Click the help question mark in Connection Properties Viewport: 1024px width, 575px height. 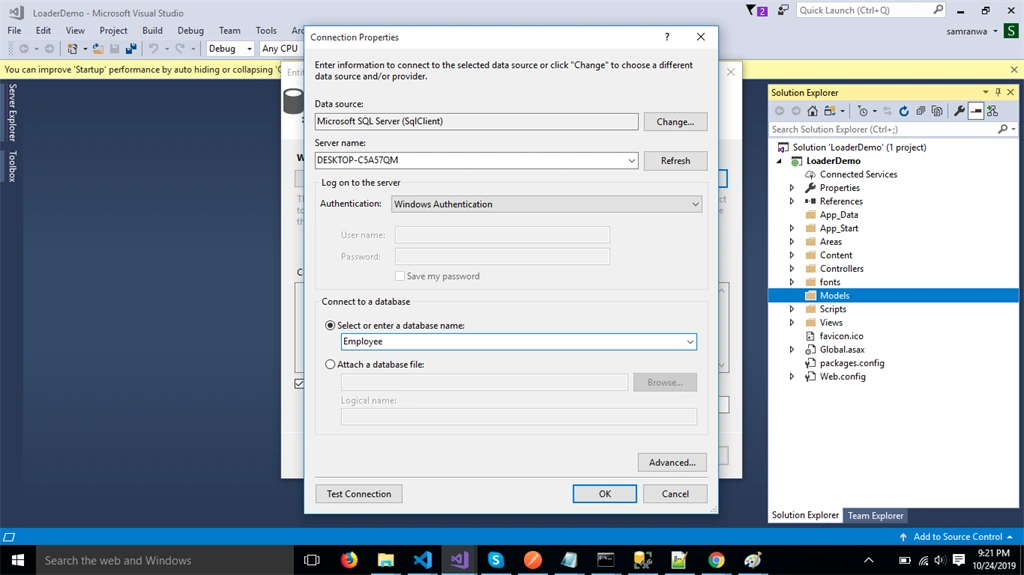667,37
